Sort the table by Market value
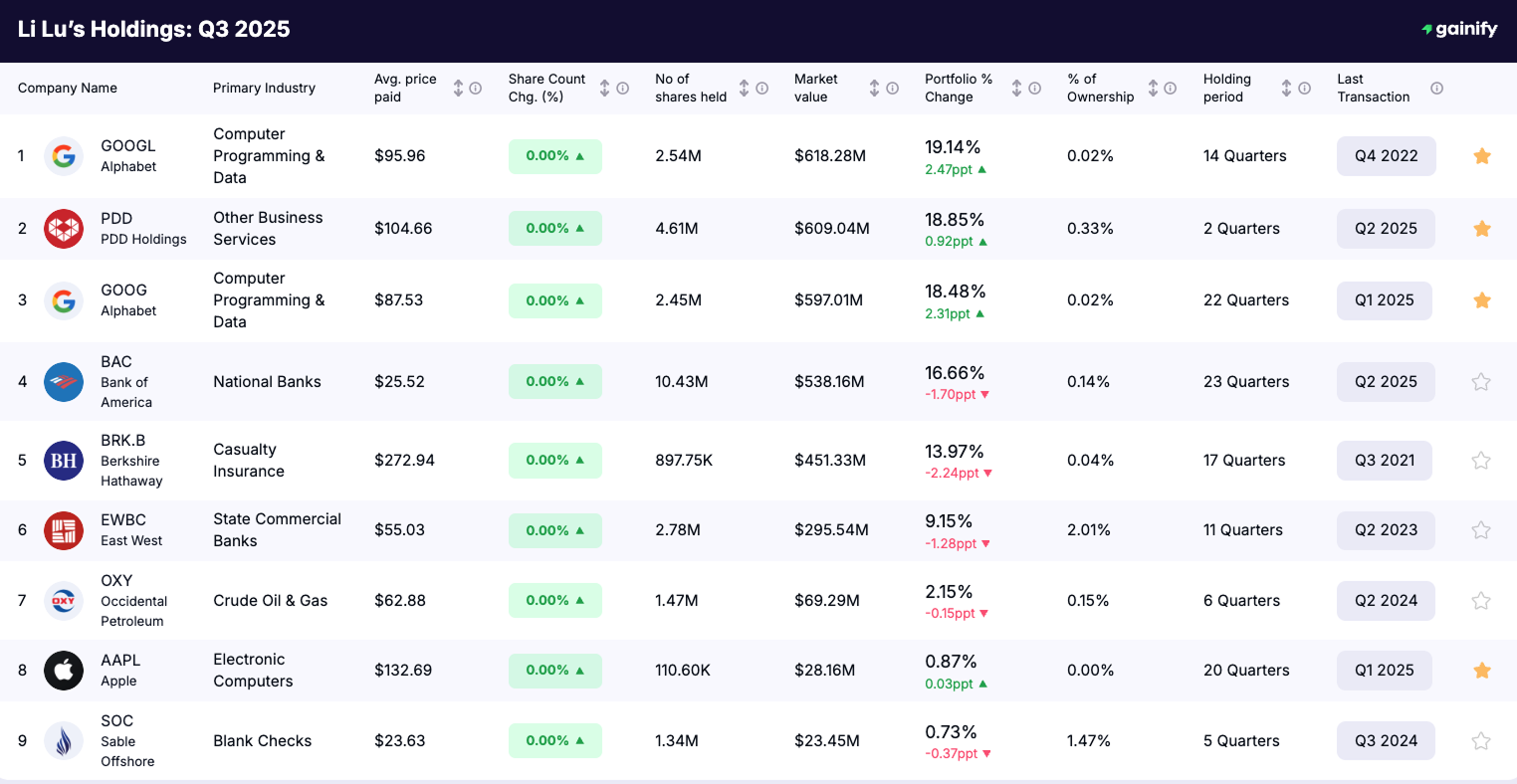The image size is (1517, 784). point(876,88)
